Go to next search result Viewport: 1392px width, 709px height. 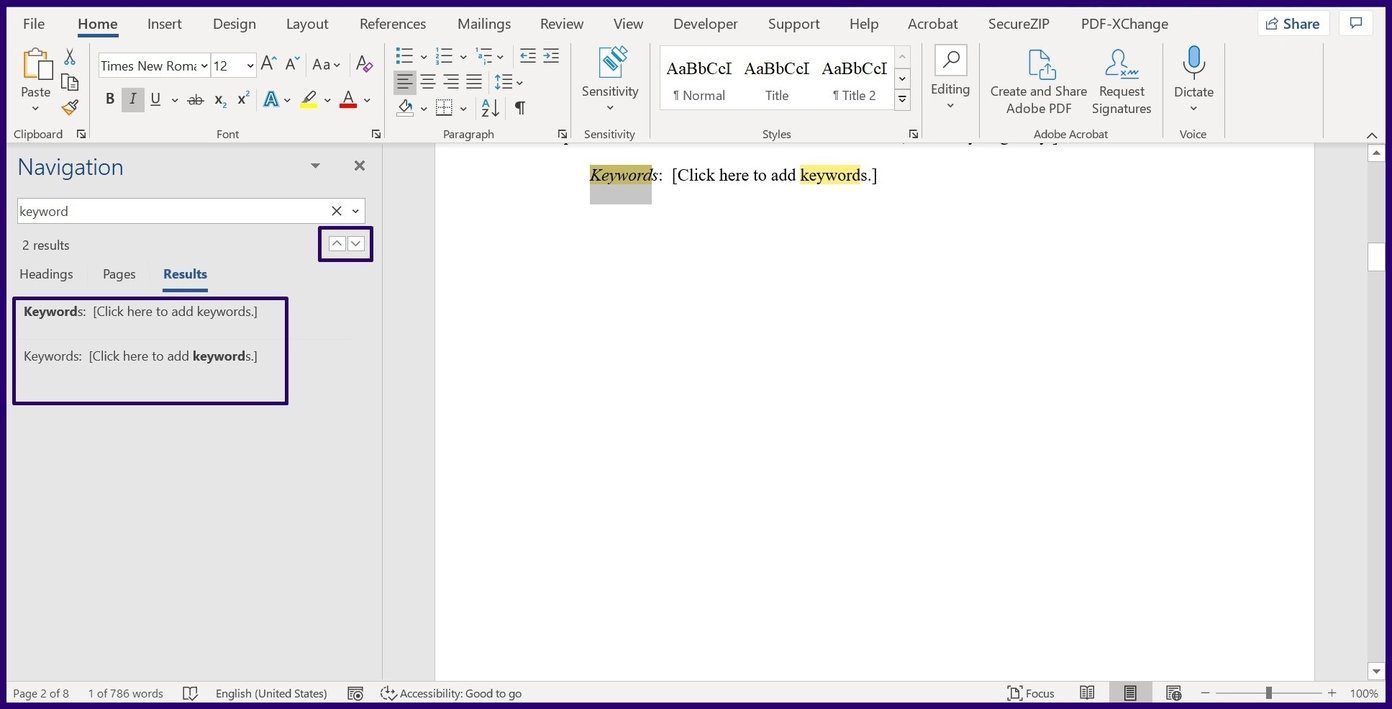pyautogui.click(x=356, y=243)
